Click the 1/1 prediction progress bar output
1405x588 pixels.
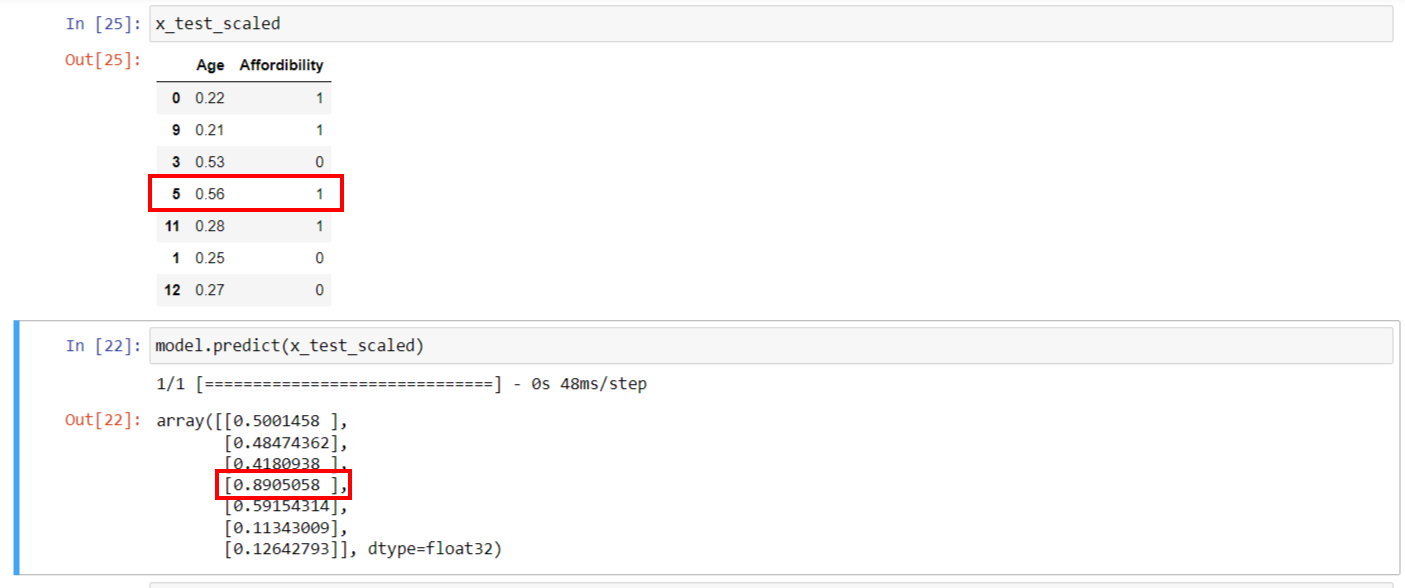401,384
